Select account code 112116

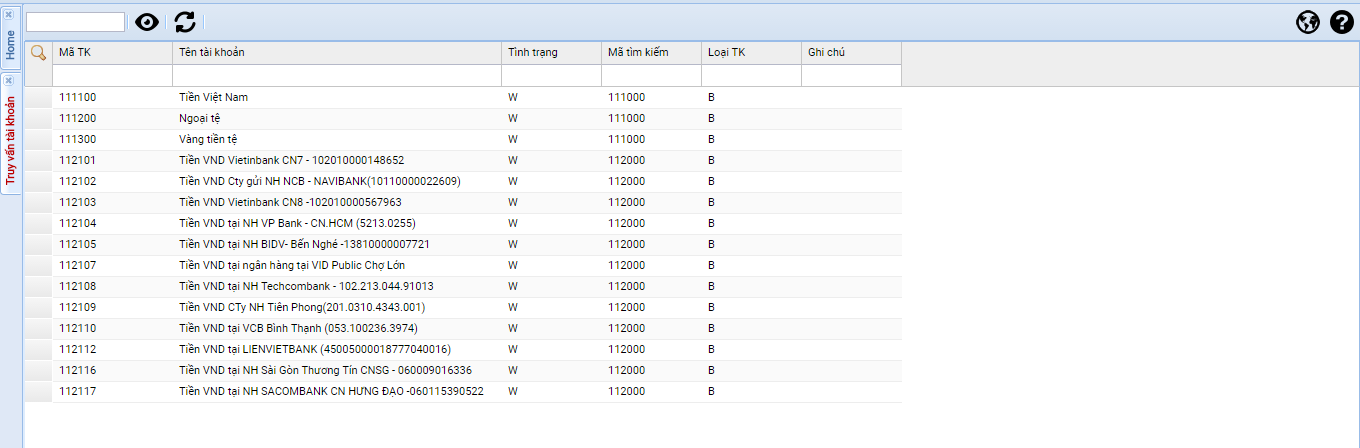tap(78, 370)
